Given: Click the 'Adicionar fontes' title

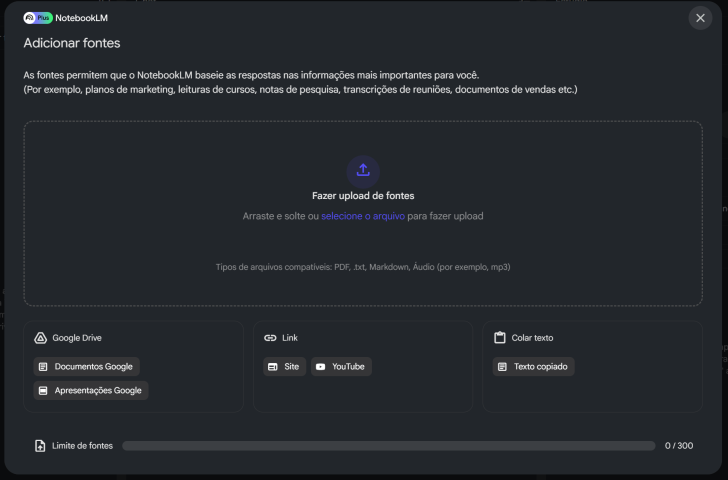Looking at the screenshot, I should click(72, 43).
